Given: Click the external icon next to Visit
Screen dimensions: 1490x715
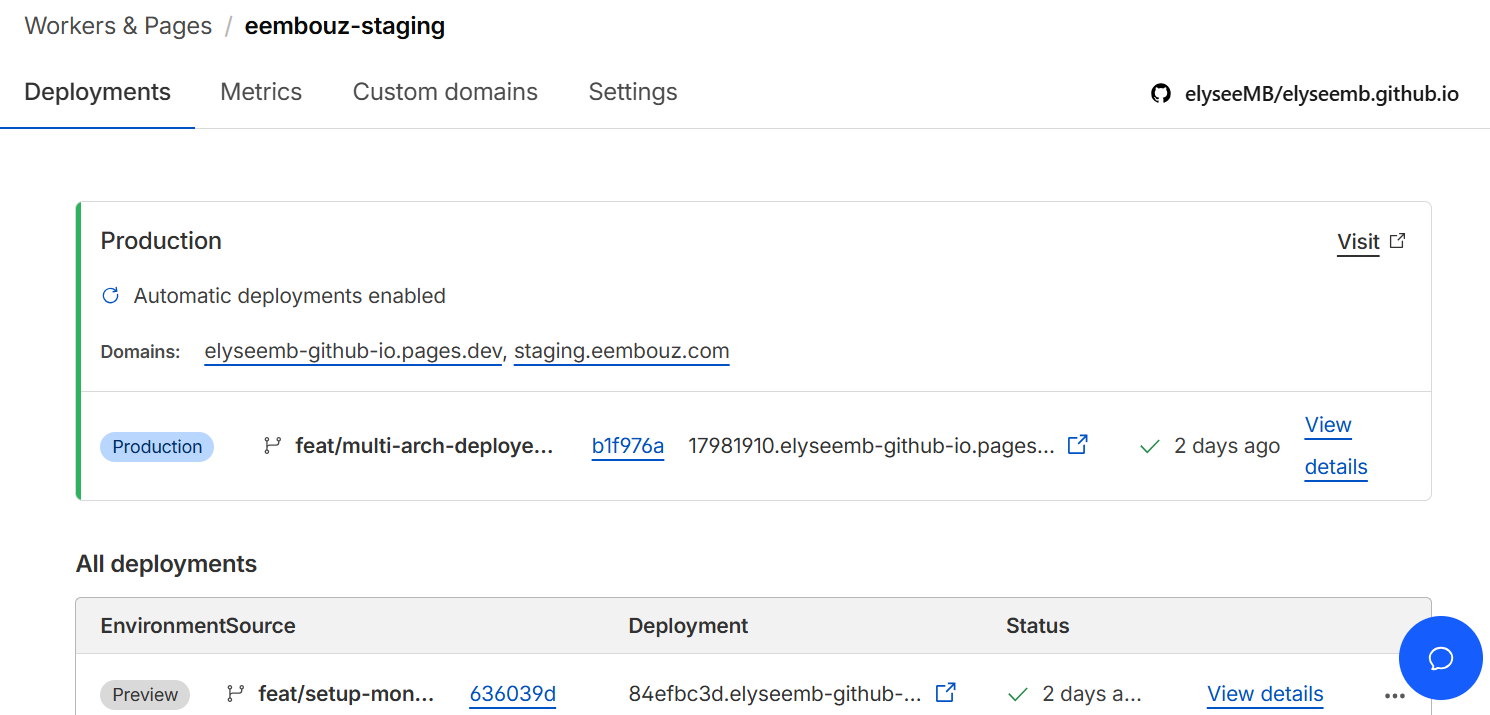Looking at the screenshot, I should (x=1398, y=241).
